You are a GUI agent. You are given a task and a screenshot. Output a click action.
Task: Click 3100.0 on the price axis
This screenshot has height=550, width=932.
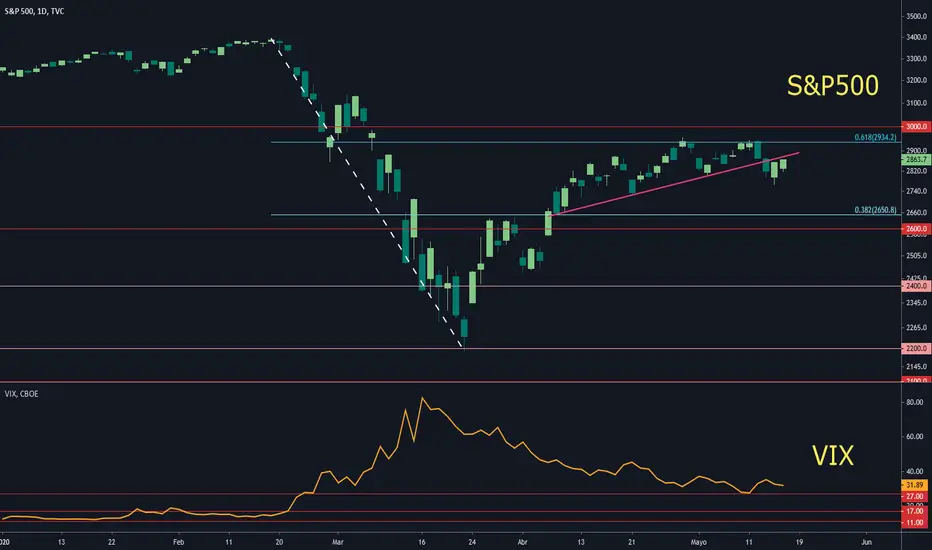click(917, 103)
